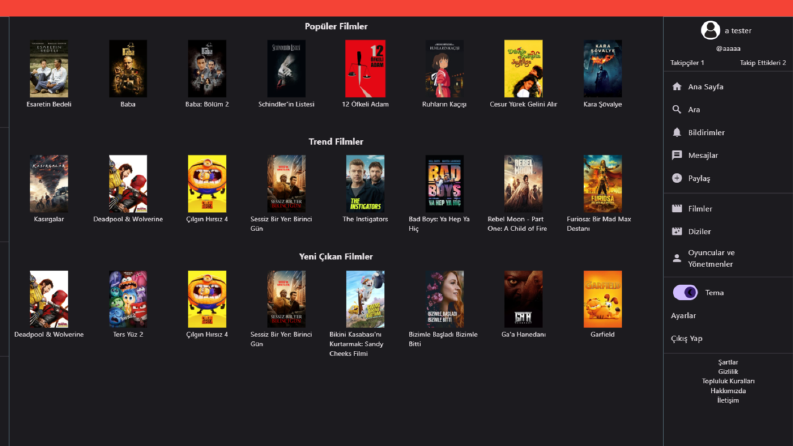This screenshot has width=793, height=446.
Task: Click the Kara Şövalye title text
Action: [x=602, y=104]
